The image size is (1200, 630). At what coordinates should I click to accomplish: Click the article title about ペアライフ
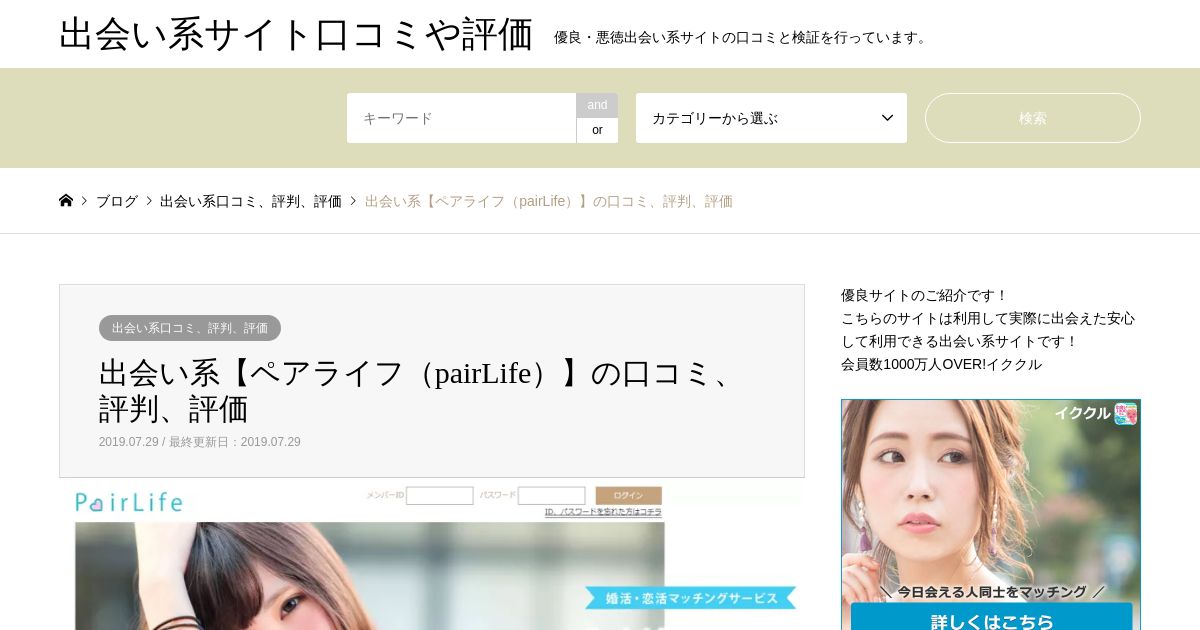419,391
